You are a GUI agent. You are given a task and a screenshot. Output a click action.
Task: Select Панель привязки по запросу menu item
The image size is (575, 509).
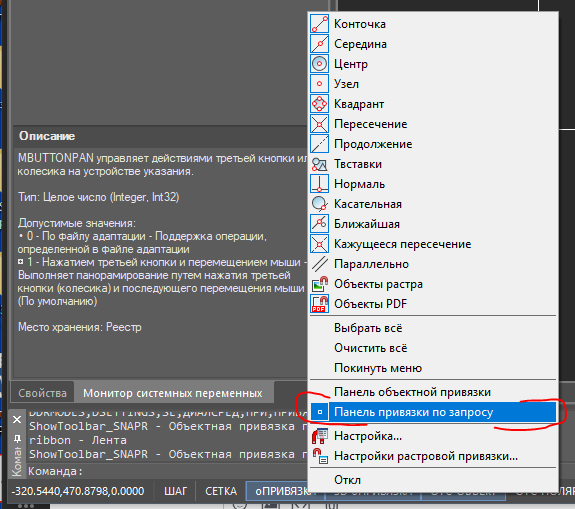coord(433,412)
